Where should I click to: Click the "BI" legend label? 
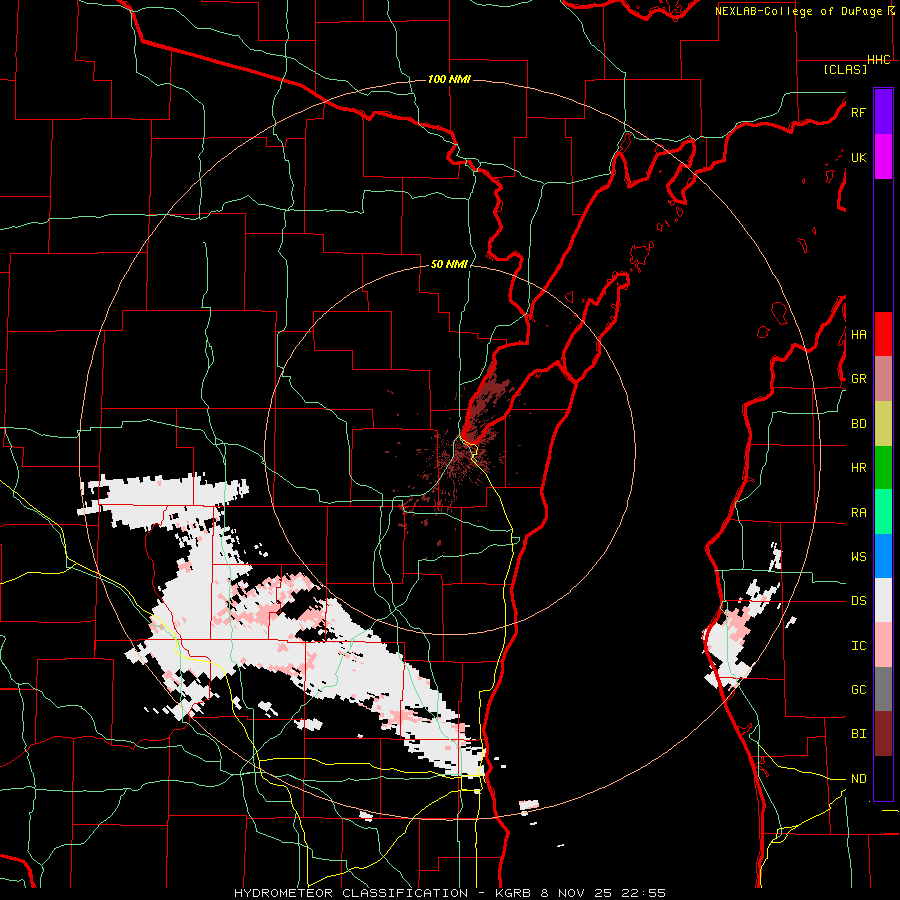(858, 734)
